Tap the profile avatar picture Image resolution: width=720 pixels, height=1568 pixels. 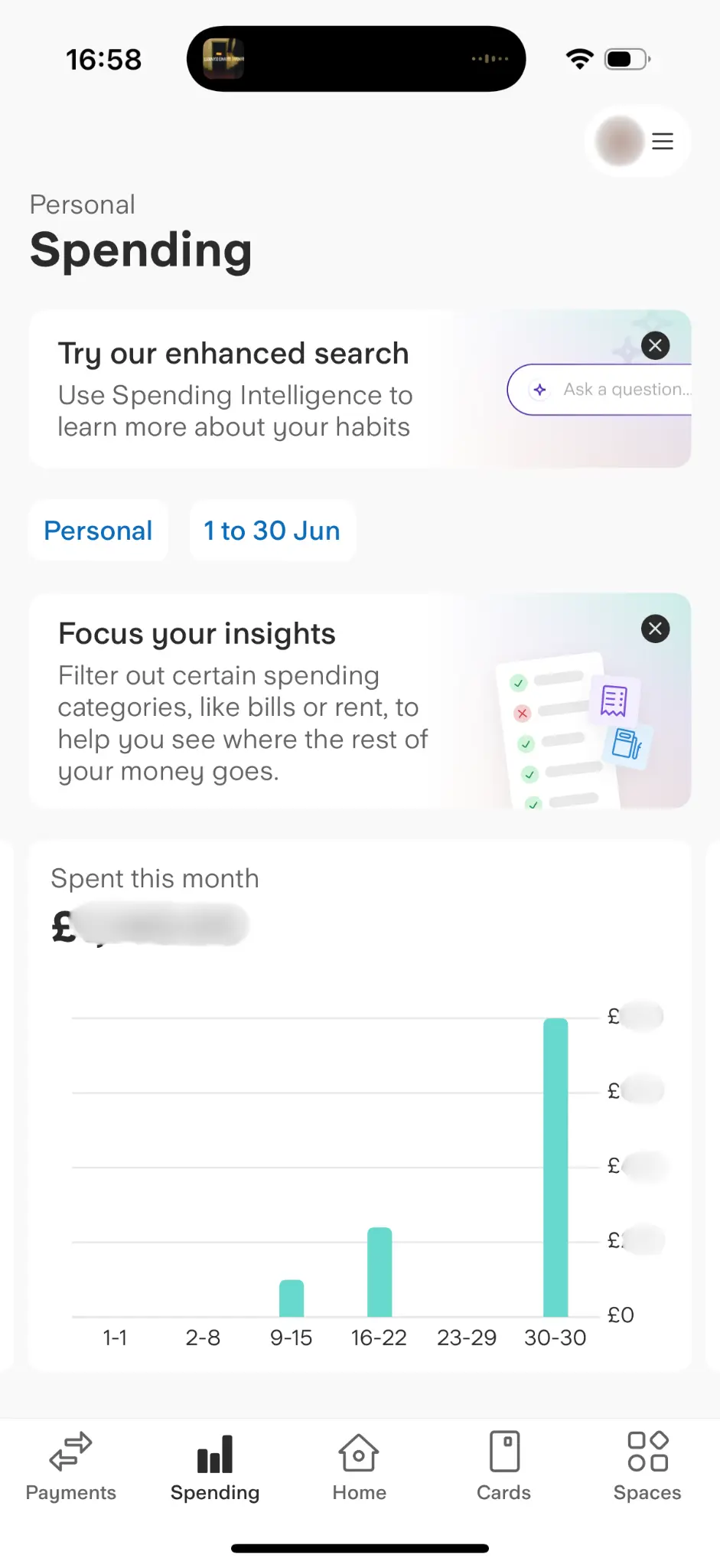pos(619,141)
